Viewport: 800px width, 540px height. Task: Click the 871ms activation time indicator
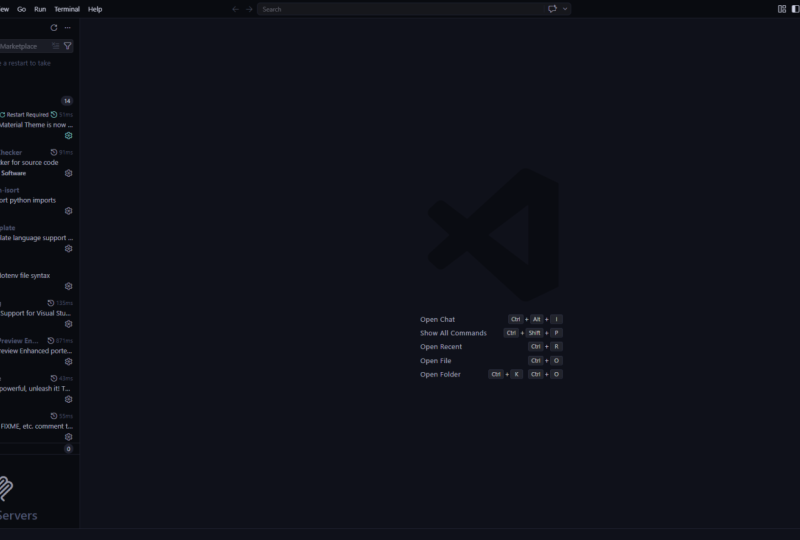click(x=60, y=340)
